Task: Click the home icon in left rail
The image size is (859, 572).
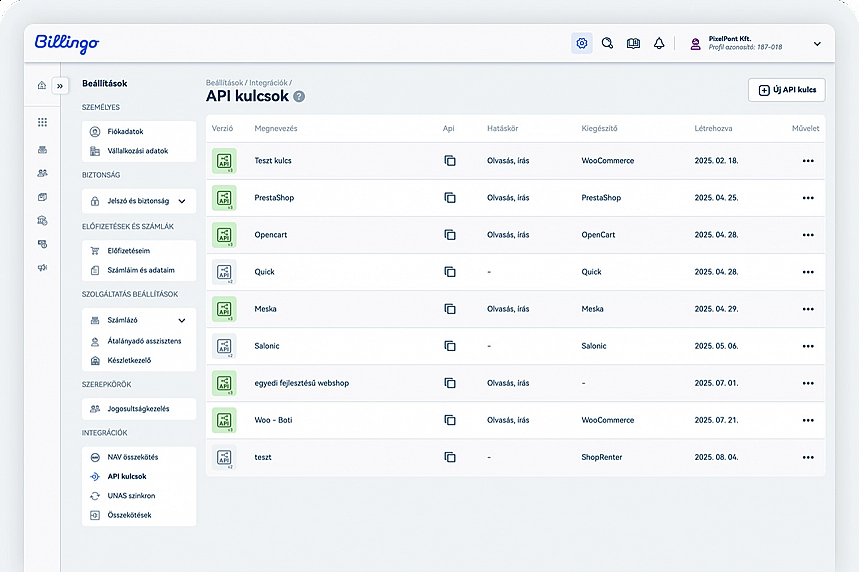Action: 41,85
